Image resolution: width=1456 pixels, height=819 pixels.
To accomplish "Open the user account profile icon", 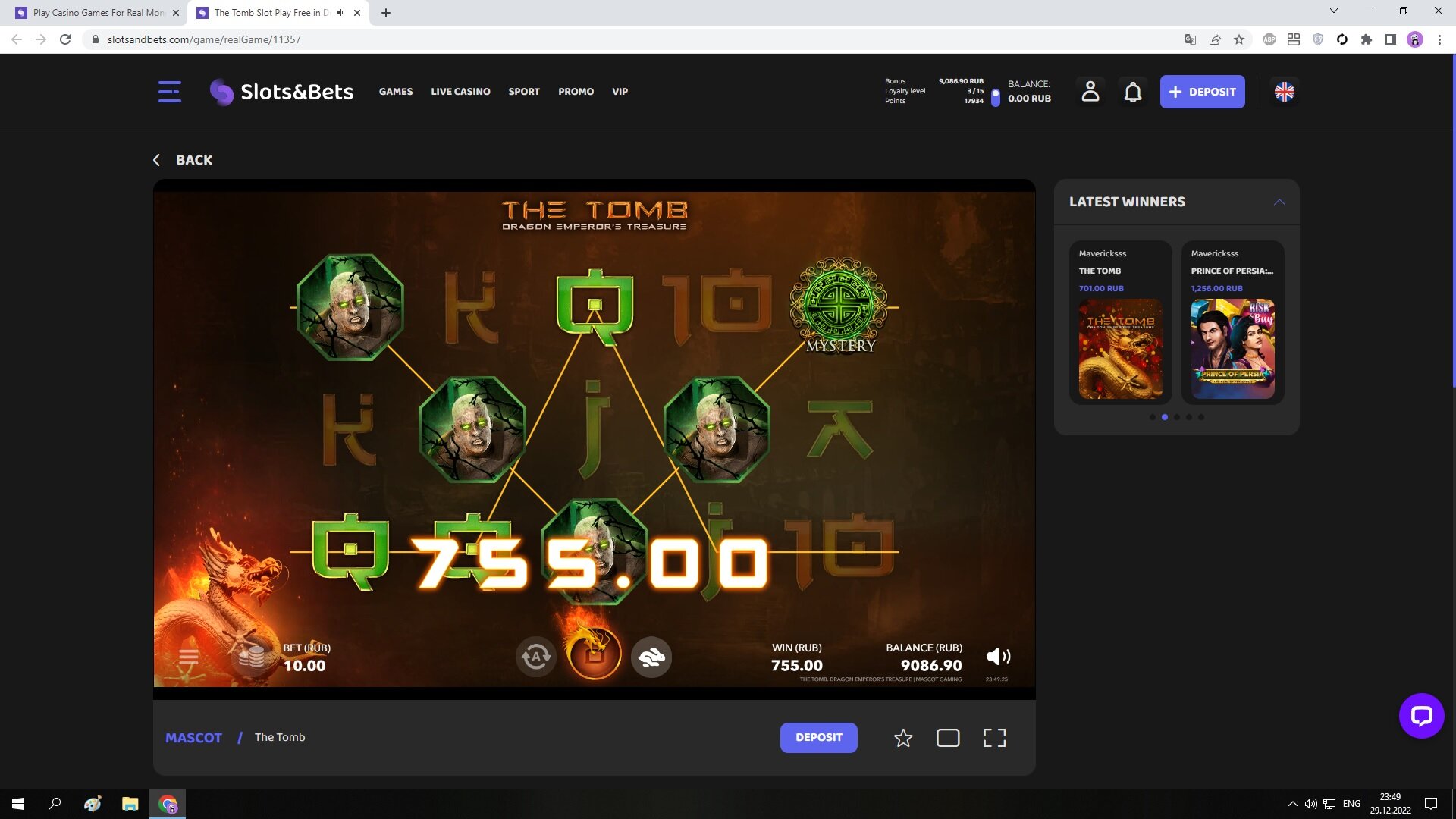I will point(1090,92).
